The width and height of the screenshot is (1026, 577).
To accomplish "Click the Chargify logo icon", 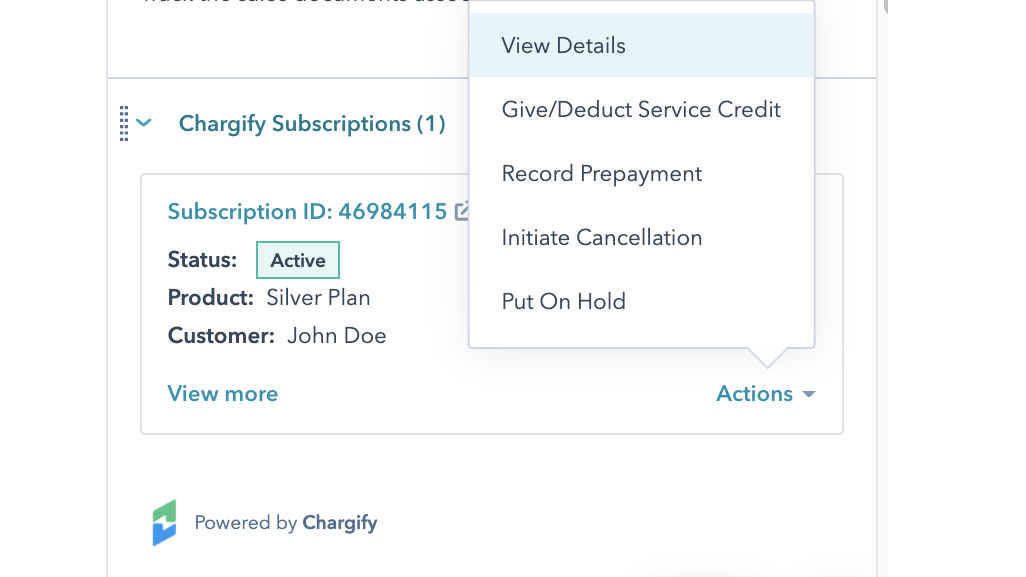I will pyautogui.click(x=165, y=522).
